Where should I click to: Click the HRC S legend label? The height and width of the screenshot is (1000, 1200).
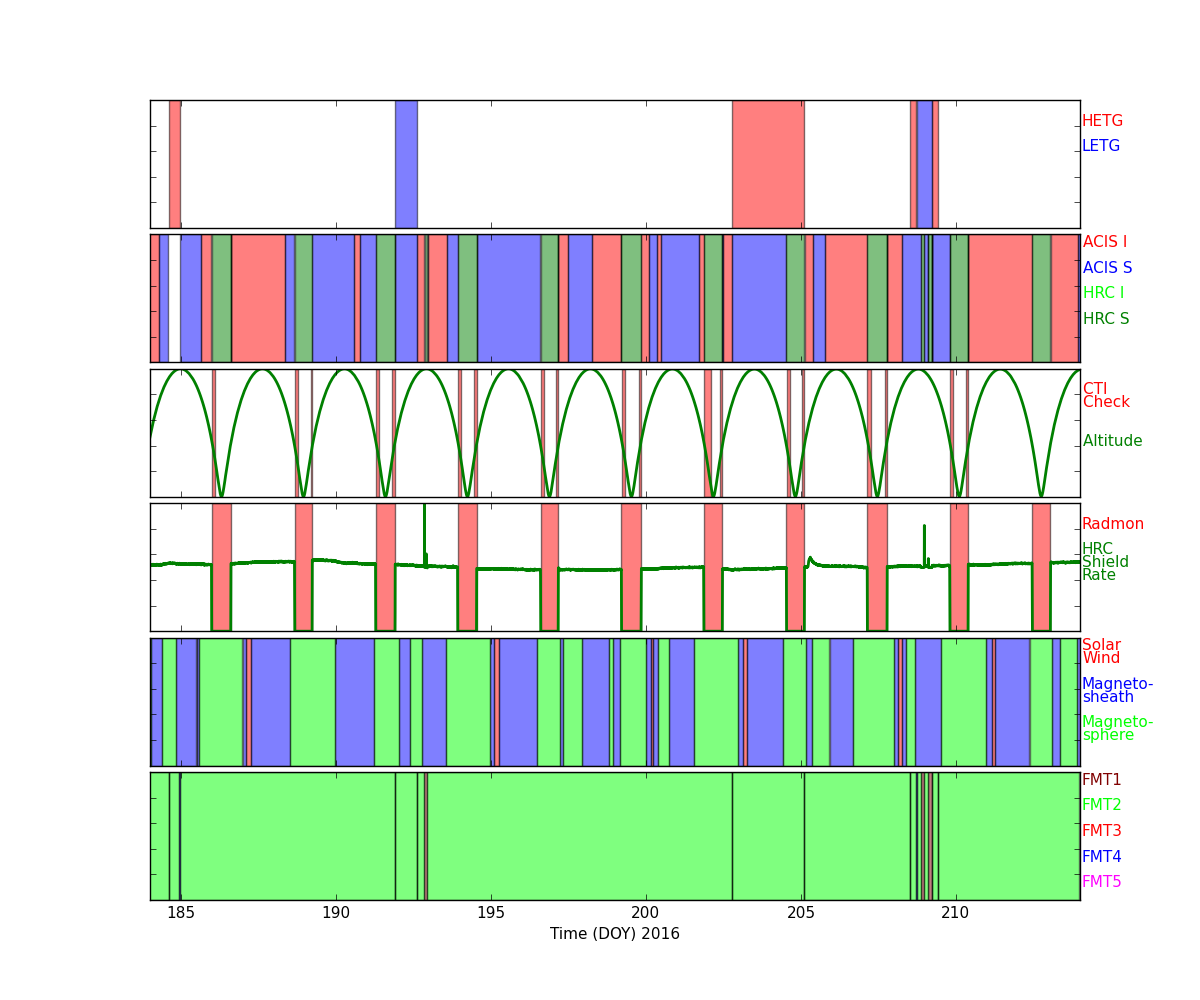point(1105,319)
